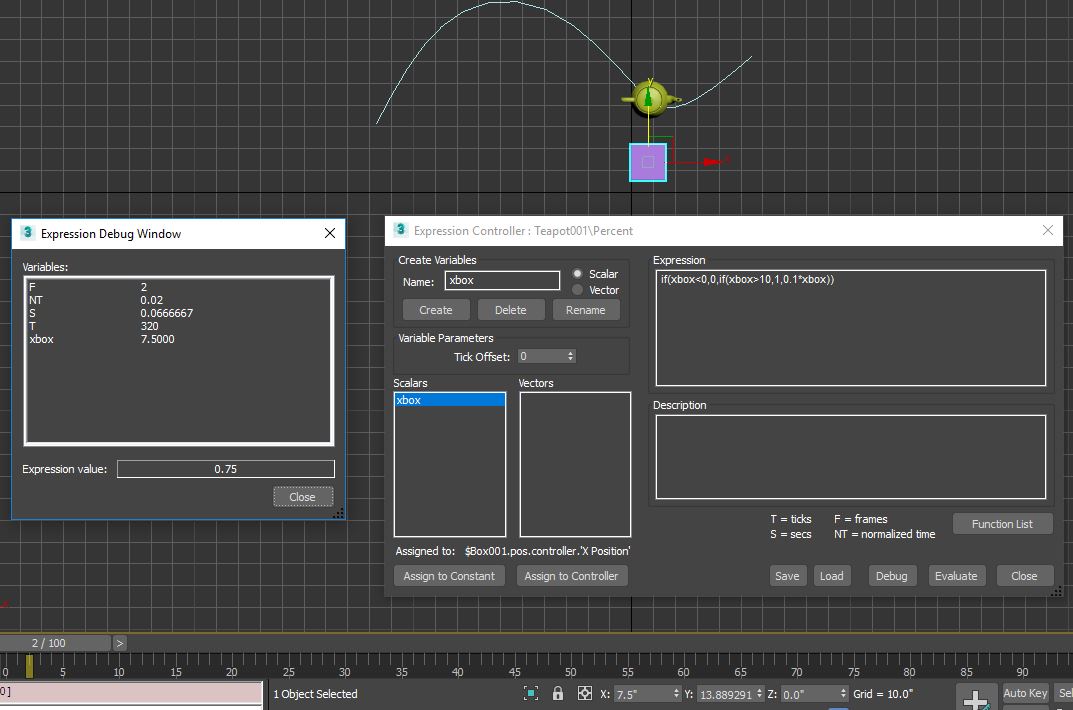Image resolution: width=1073 pixels, height=710 pixels.
Task: Click the Create variable button
Action: (x=435, y=309)
